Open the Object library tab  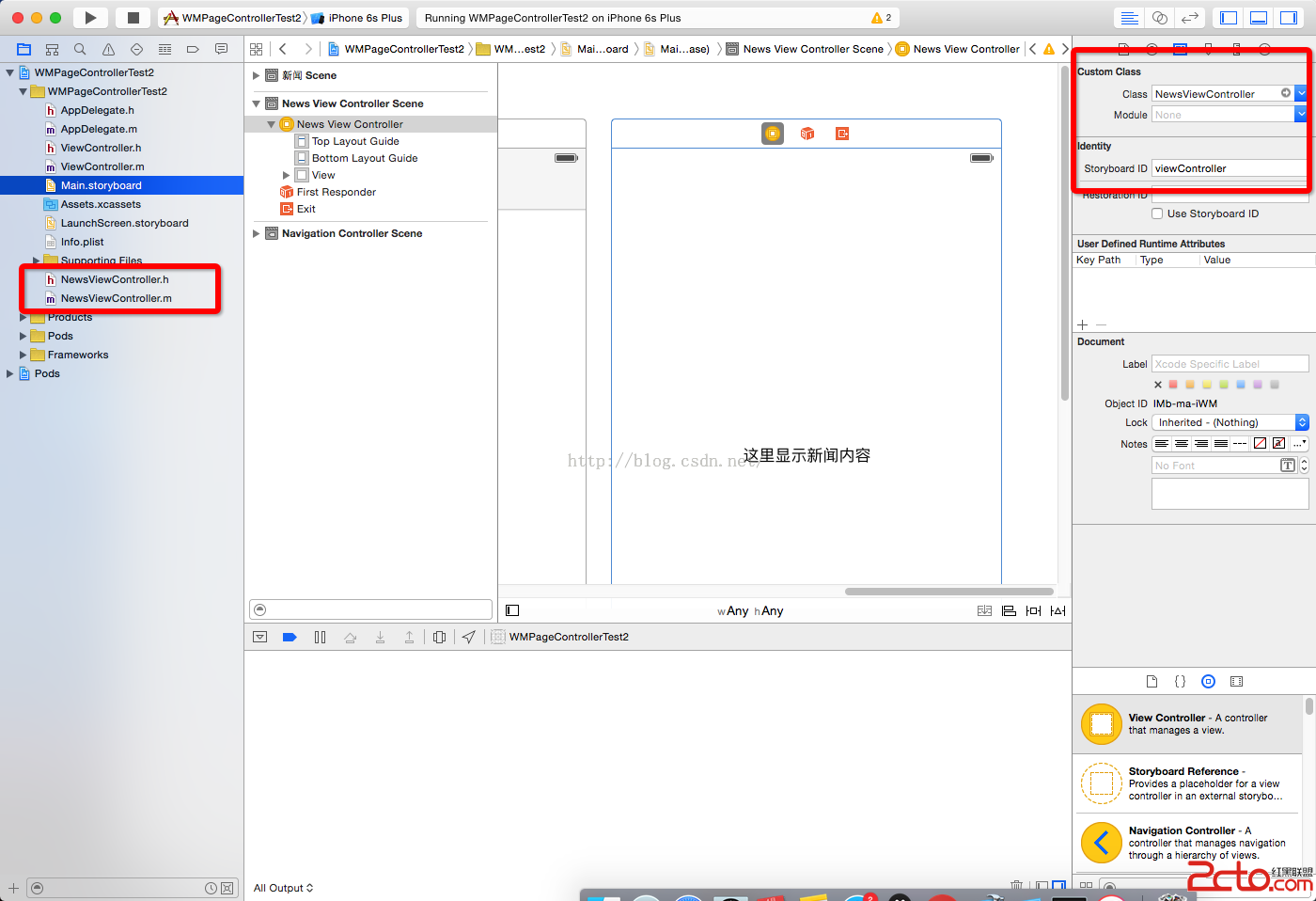[1208, 681]
